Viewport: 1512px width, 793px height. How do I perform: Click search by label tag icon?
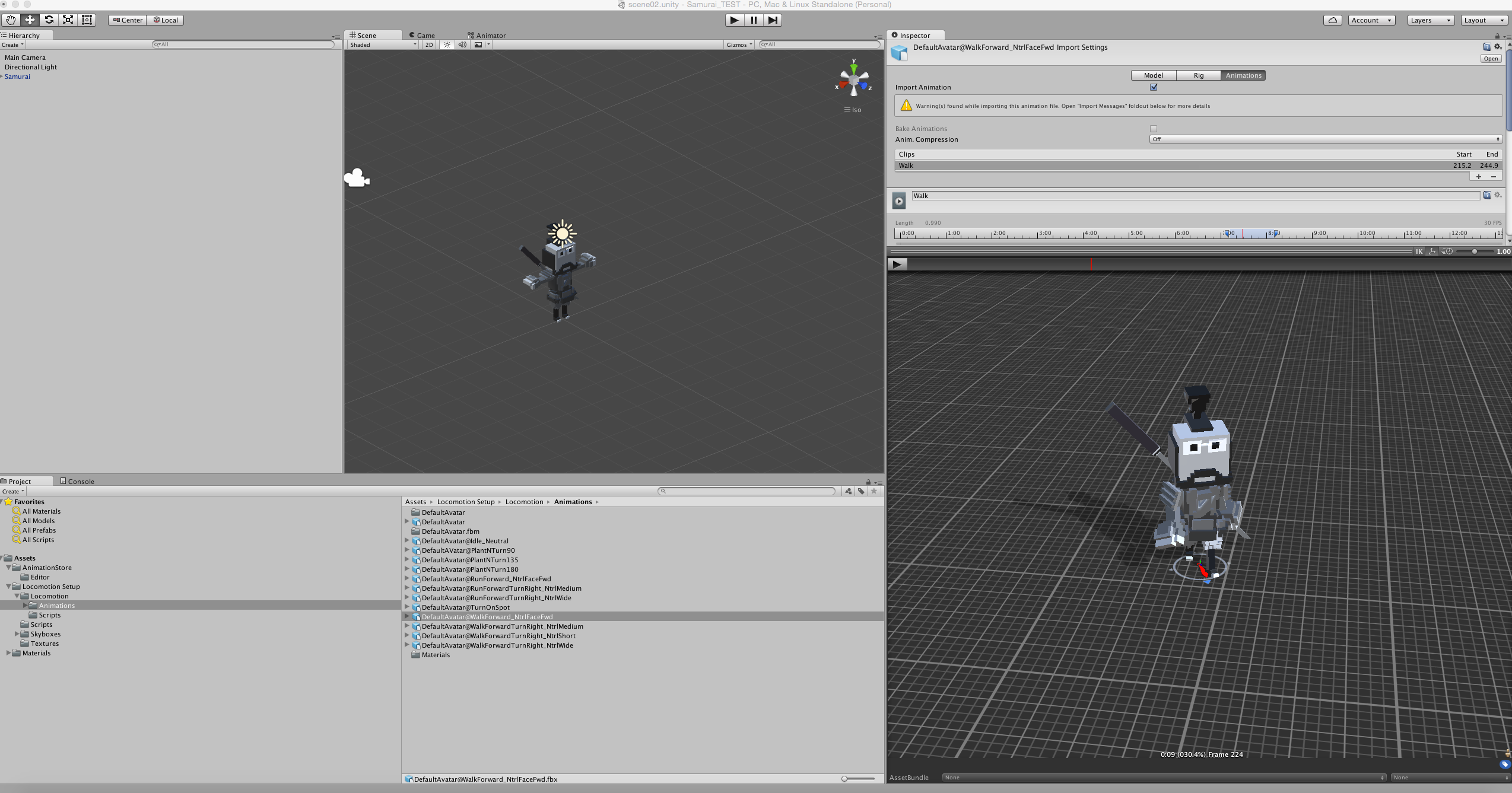(861, 491)
